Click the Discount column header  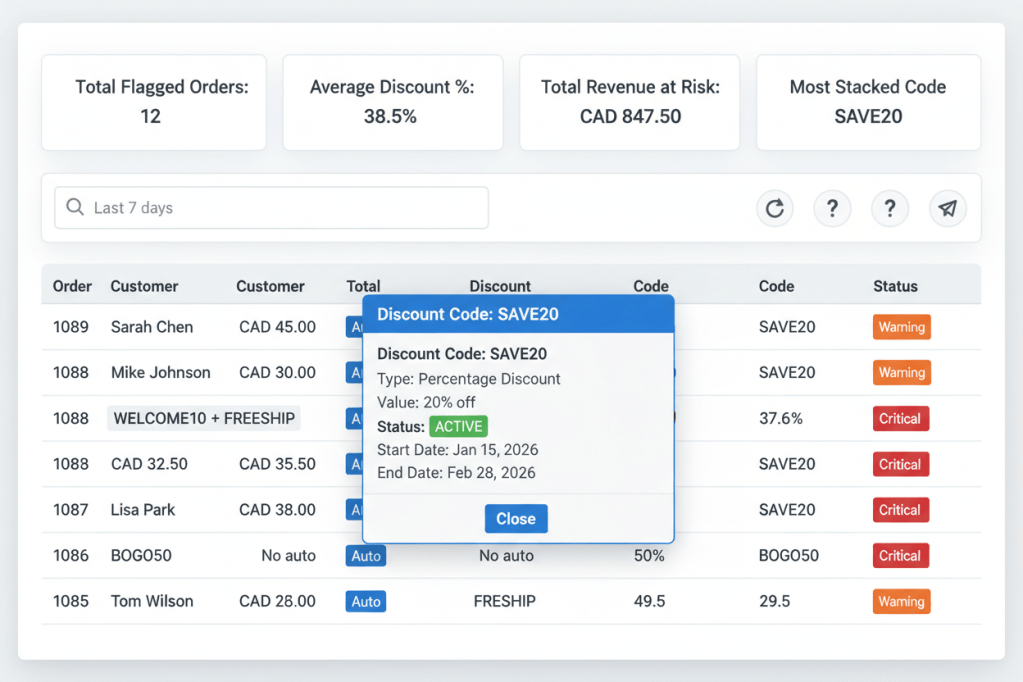click(x=500, y=286)
